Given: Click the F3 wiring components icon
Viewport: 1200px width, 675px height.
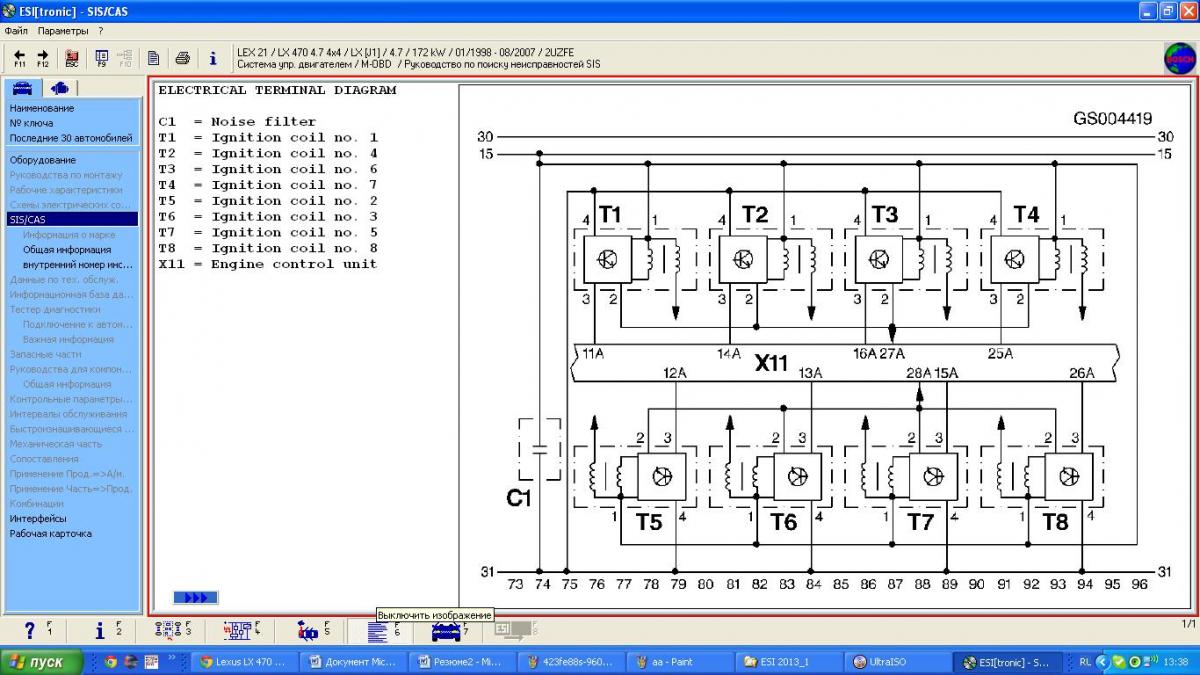Looking at the screenshot, I should click(x=170, y=631).
